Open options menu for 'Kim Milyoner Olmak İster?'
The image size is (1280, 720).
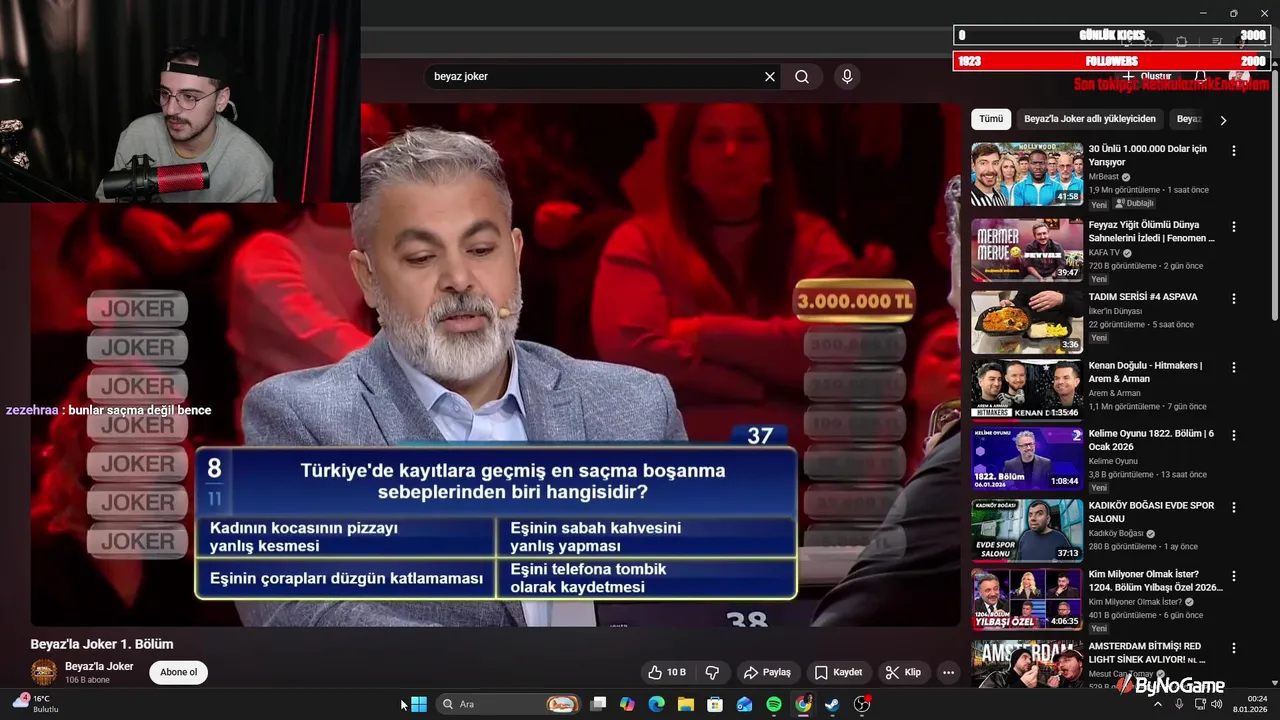[x=1234, y=577]
